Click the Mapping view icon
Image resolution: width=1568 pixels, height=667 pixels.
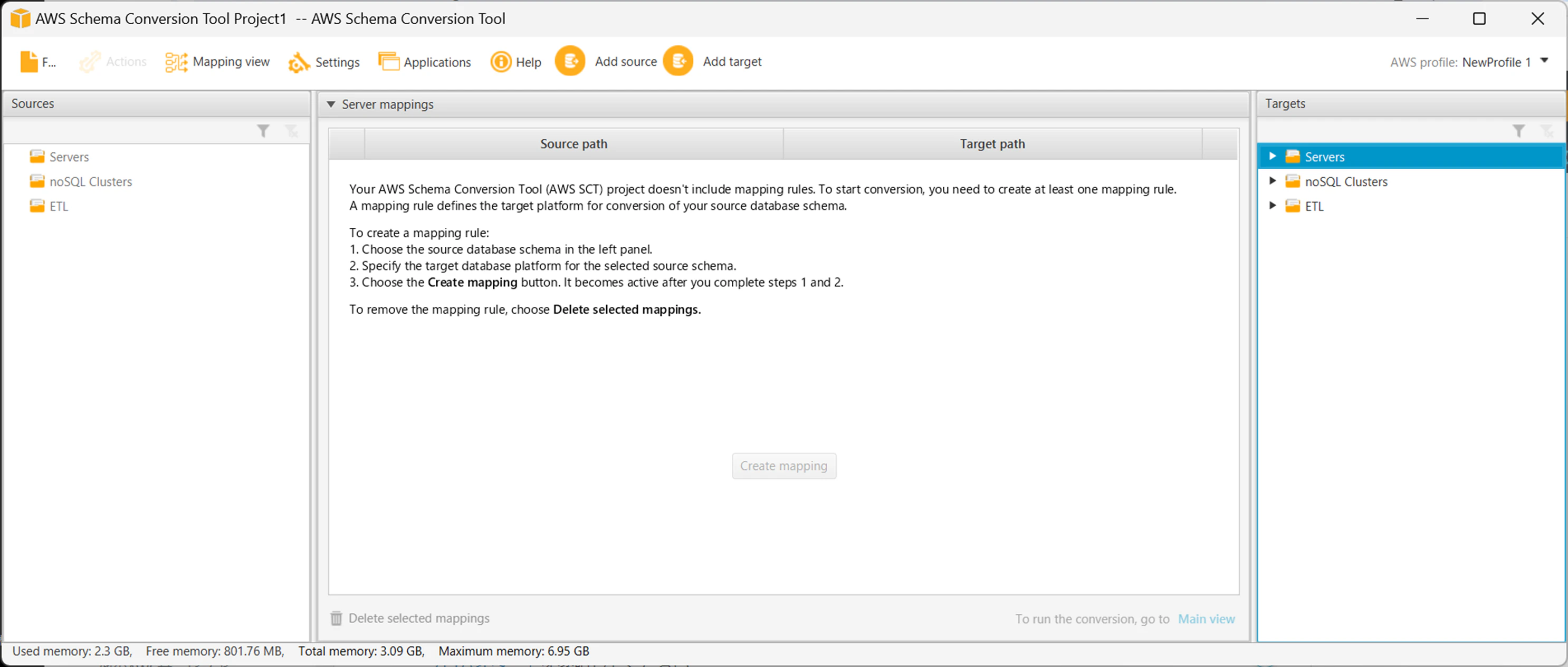pyautogui.click(x=177, y=62)
